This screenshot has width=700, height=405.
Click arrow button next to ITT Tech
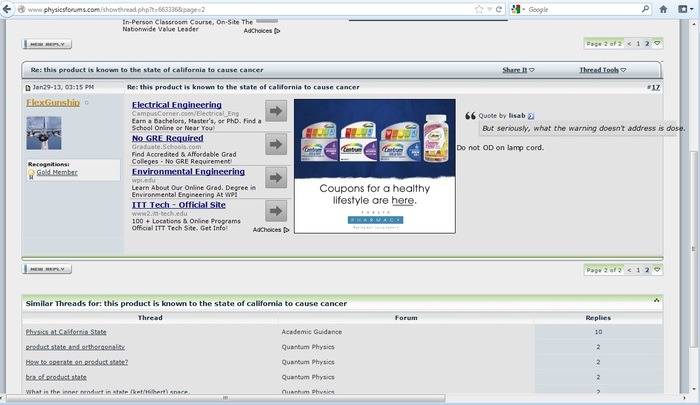pyautogui.click(x=276, y=211)
